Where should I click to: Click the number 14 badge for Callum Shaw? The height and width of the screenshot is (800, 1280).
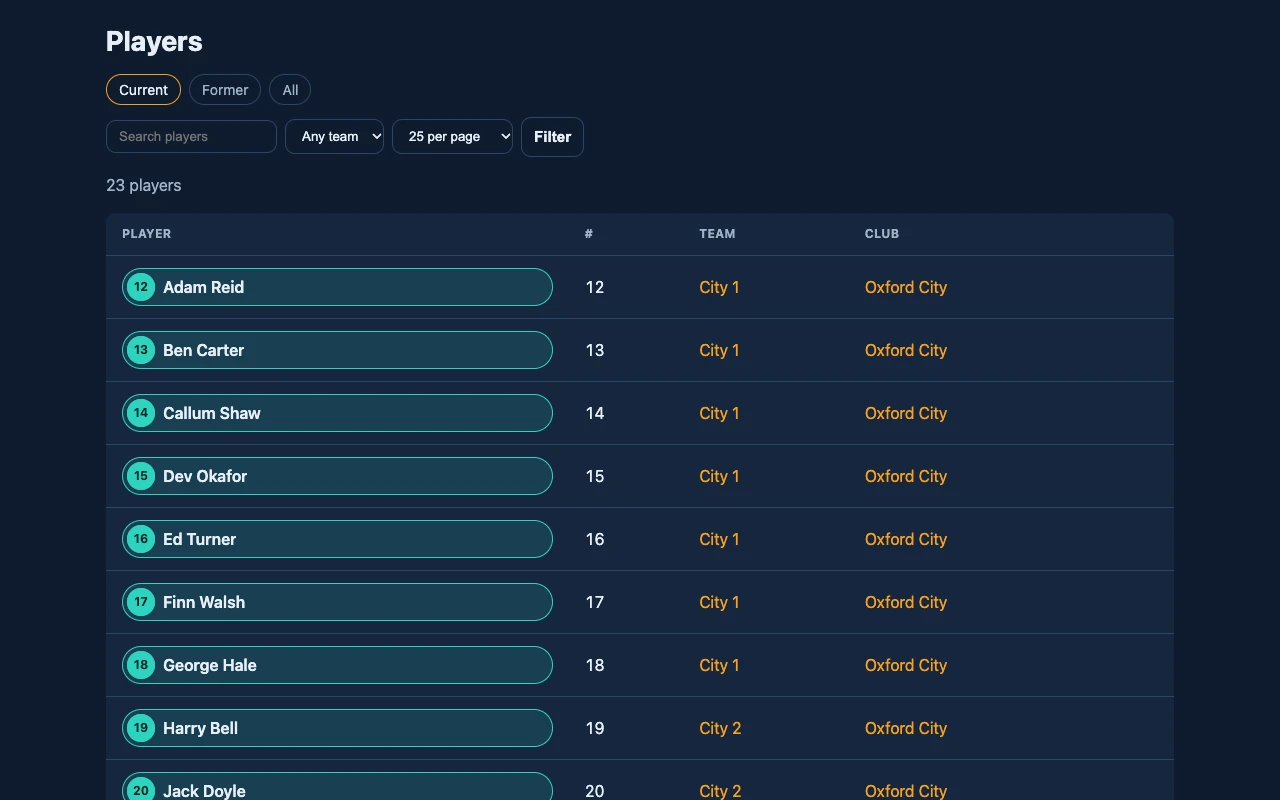(141, 413)
